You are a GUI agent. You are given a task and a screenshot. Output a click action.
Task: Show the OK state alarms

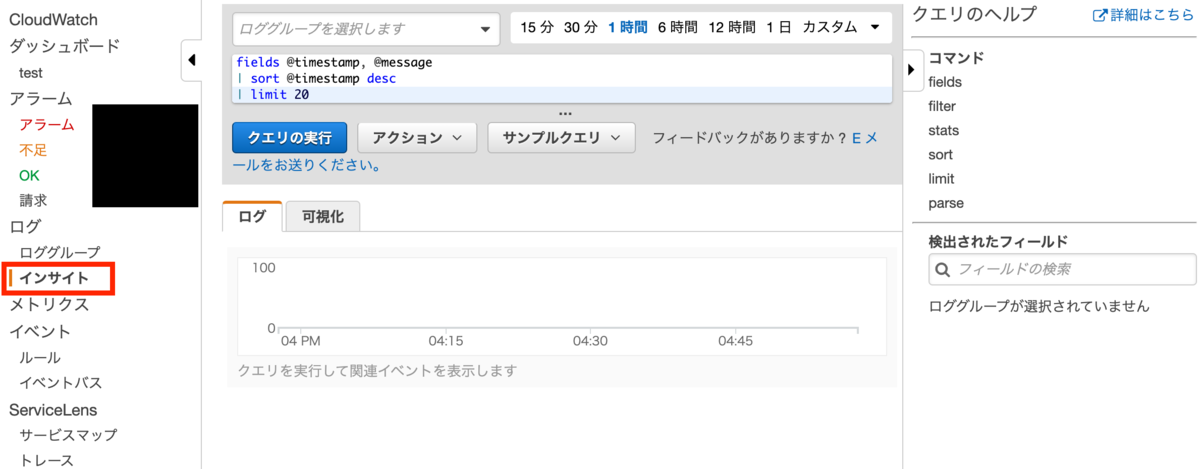pos(30,176)
